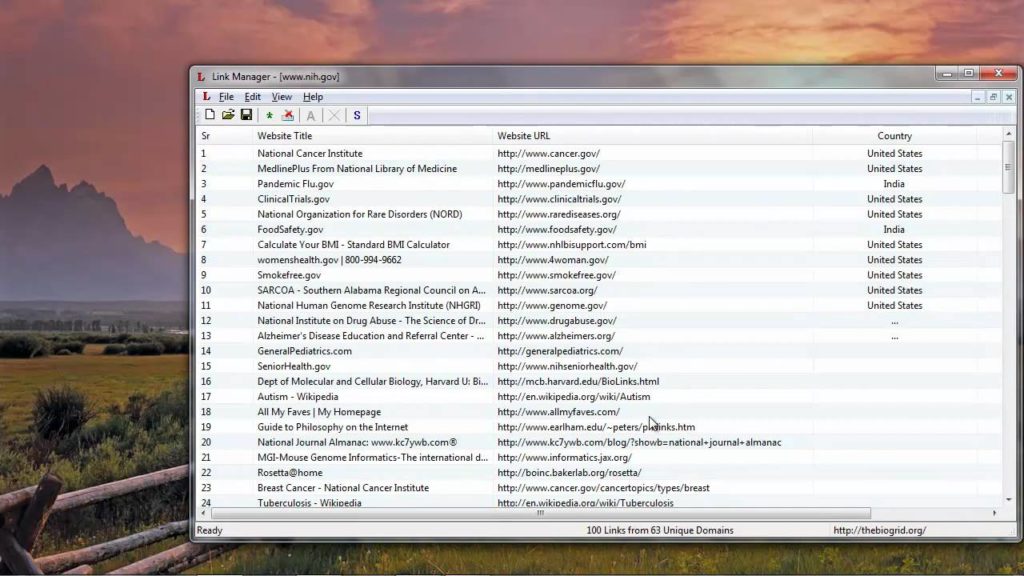Open the Help menu
This screenshot has height=576, width=1024.
(x=313, y=97)
